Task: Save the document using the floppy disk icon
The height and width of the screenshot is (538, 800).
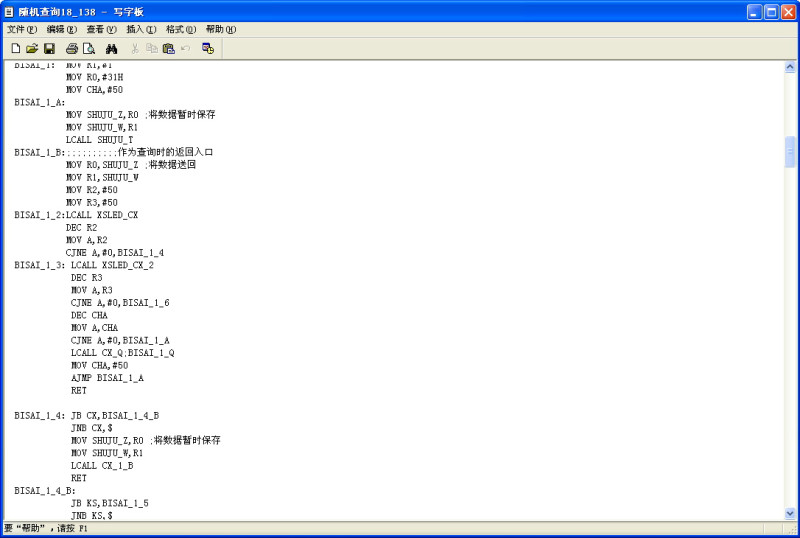Action: [x=49, y=48]
